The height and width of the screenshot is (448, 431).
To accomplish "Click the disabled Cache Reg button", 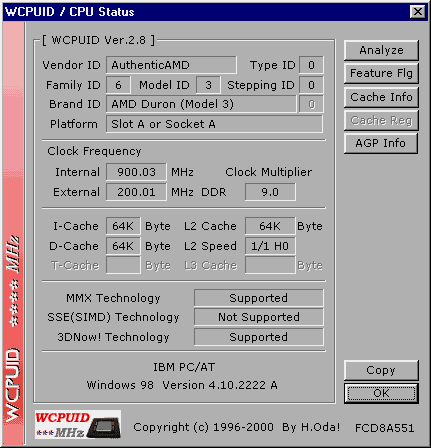I will (x=381, y=120).
